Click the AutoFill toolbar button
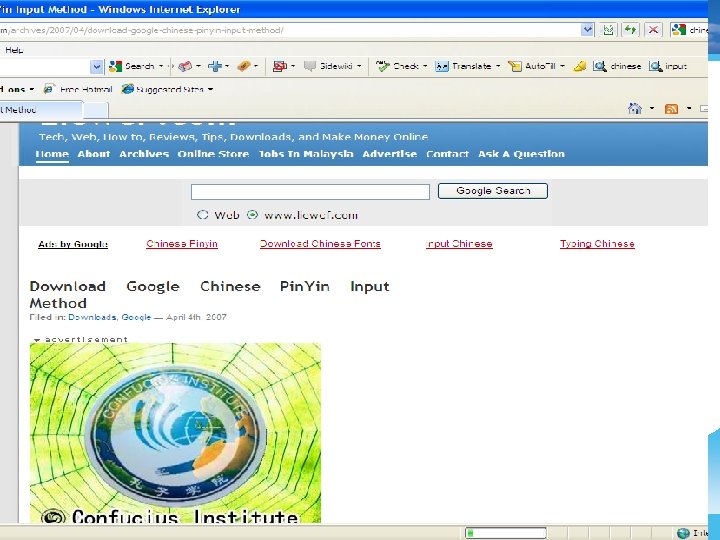Viewport: 720px width, 540px height. [532, 67]
